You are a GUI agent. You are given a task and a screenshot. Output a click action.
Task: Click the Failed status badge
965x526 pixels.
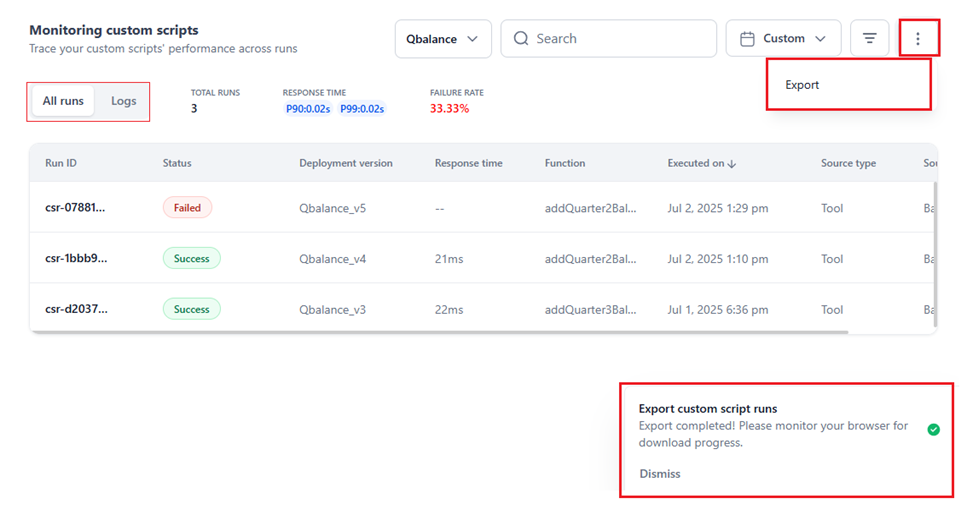click(187, 208)
